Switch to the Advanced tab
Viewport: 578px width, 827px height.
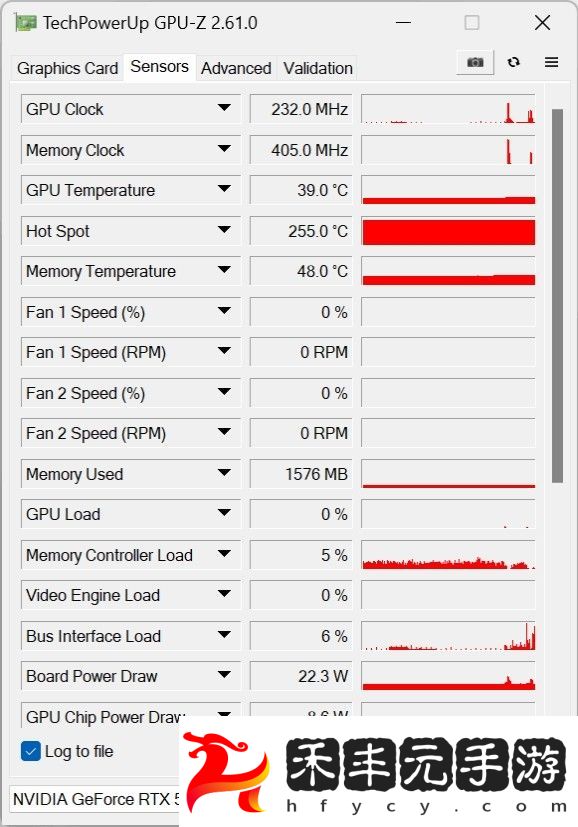[236, 68]
